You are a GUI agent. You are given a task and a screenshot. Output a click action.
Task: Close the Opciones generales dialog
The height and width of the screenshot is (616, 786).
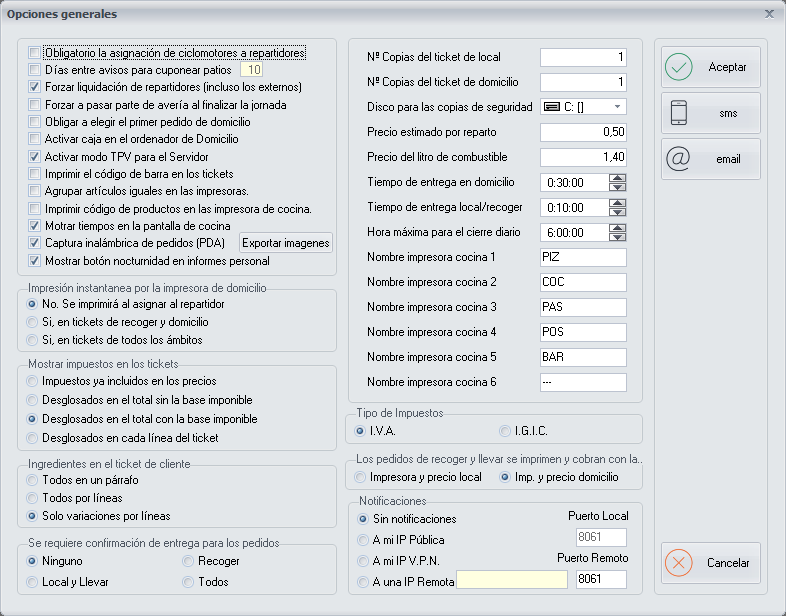click(769, 14)
